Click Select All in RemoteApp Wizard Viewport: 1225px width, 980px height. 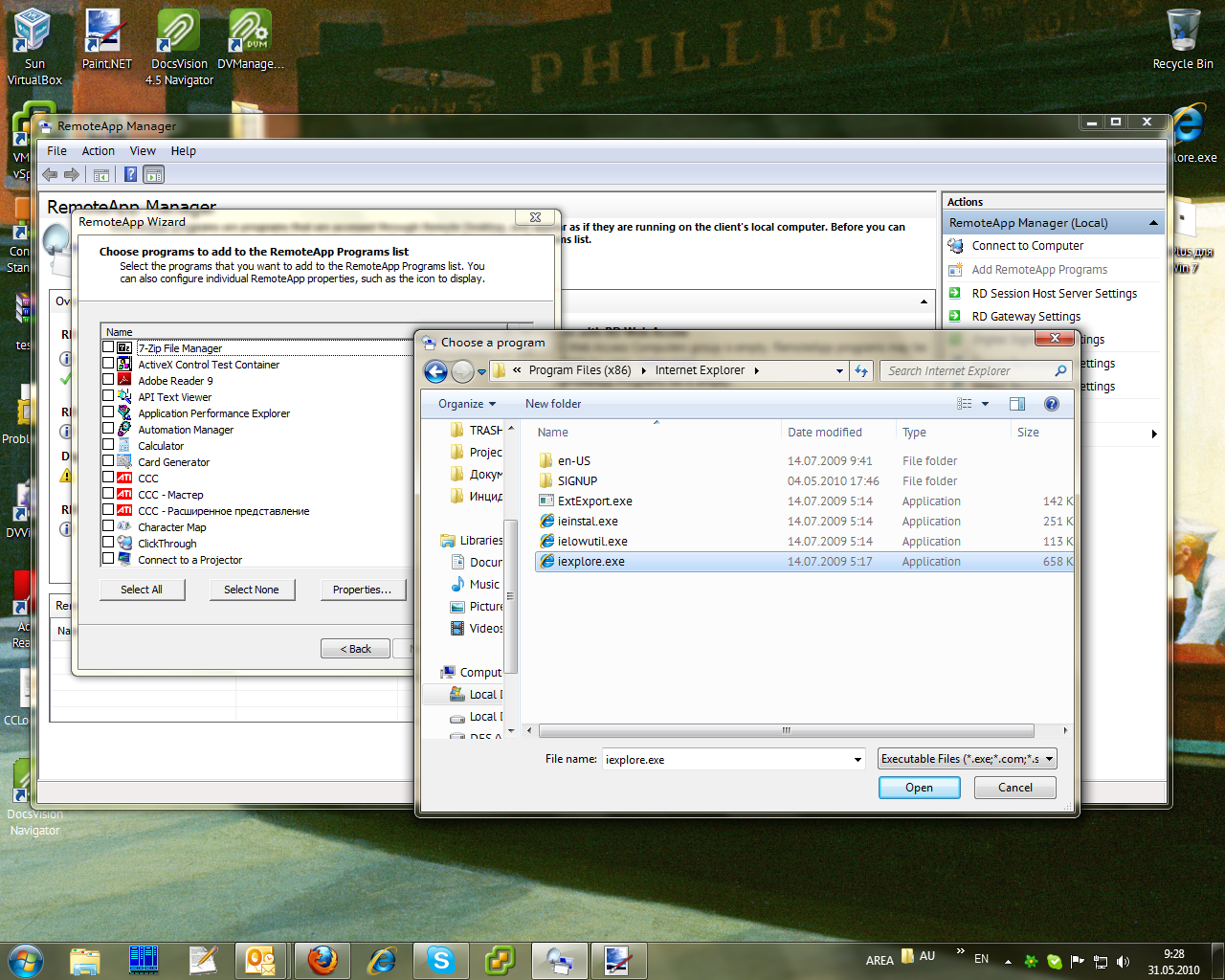(x=141, y=590)
